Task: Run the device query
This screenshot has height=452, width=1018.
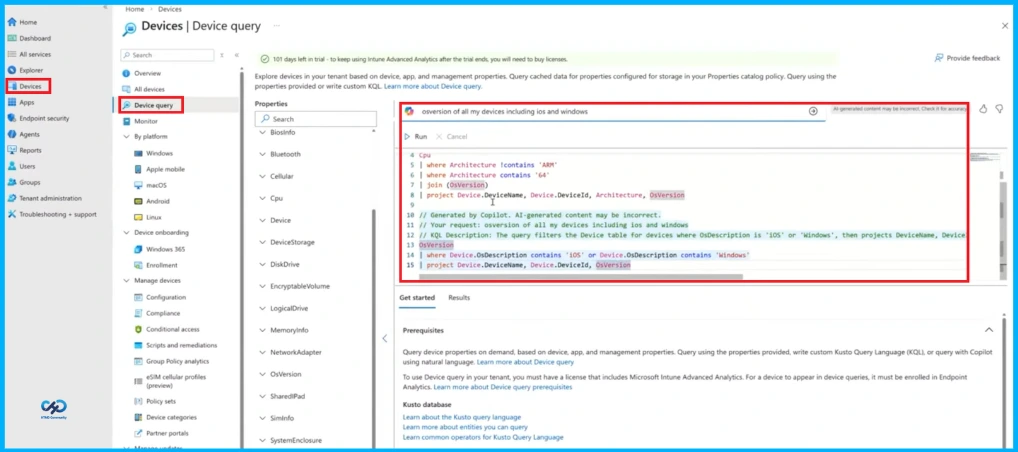Action: coord(416,136)
